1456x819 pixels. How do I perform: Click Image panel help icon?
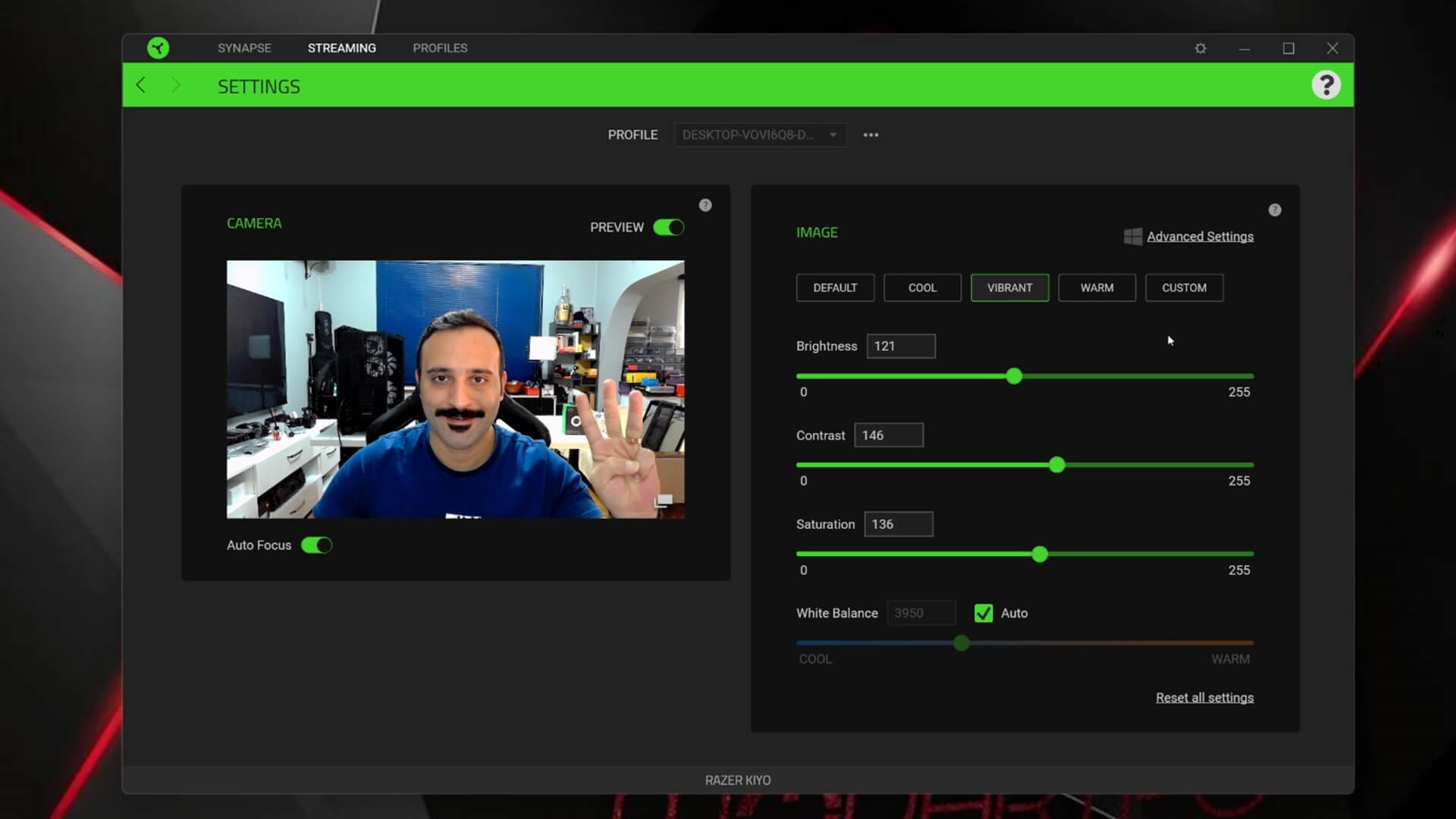click(x=1275, y=210)
